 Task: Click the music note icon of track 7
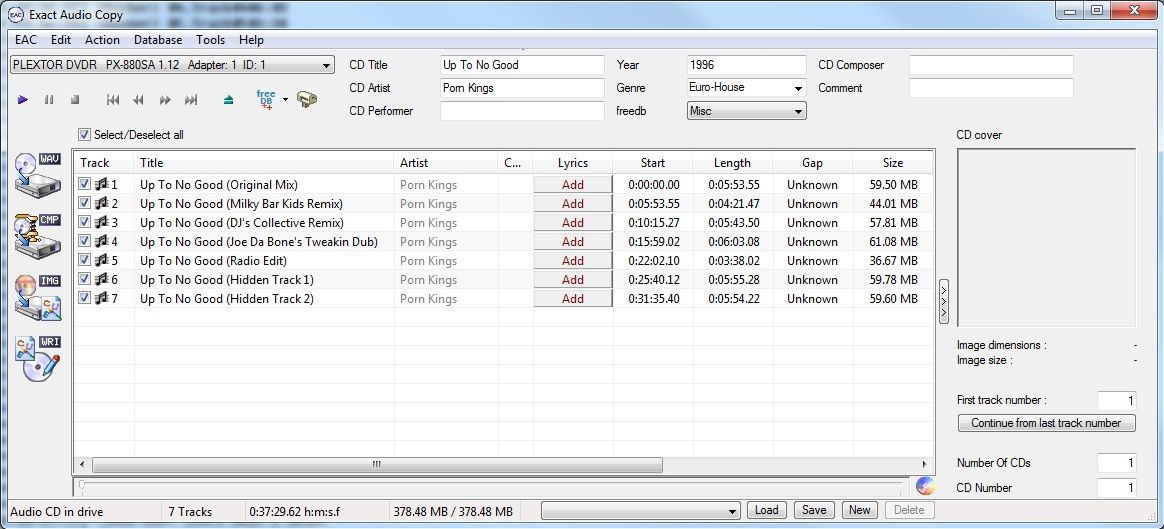click(102, 298)
